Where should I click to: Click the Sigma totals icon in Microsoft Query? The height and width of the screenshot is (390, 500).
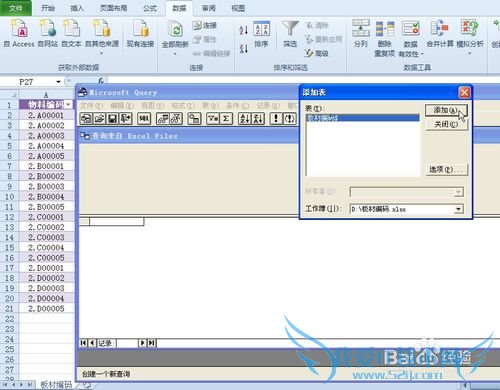click(226, 119)
